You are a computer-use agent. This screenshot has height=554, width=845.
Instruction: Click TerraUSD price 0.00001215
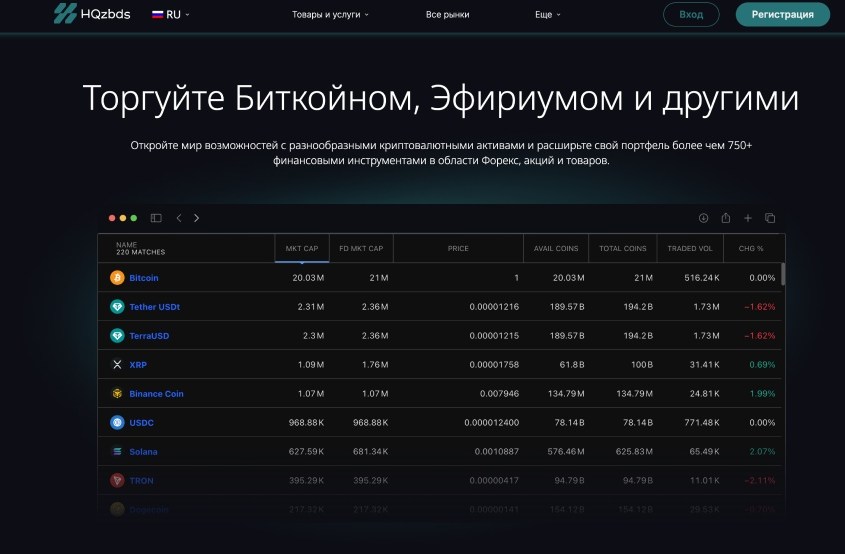tap(494, 336)
